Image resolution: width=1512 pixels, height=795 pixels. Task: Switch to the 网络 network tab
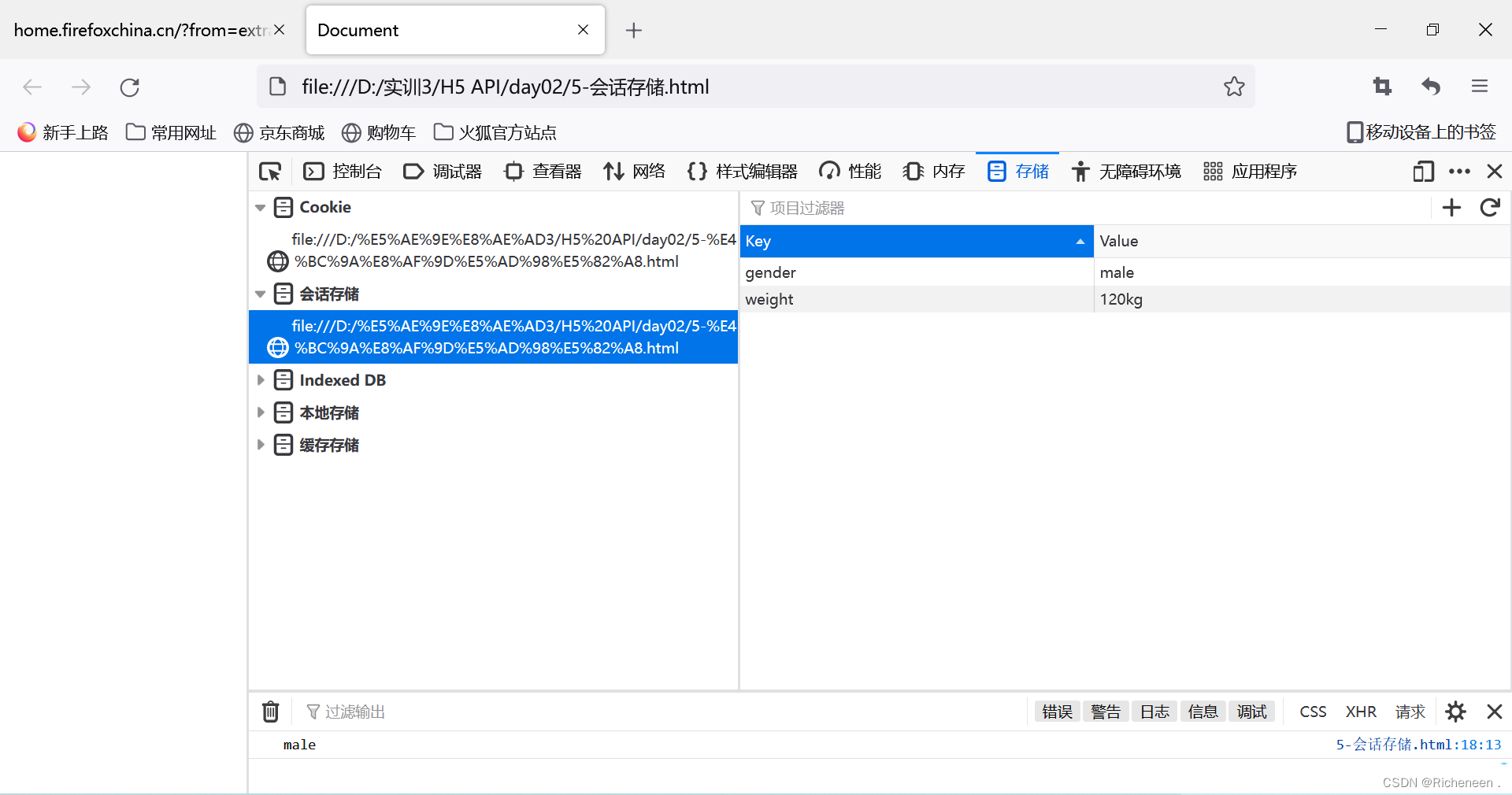(x=635, y=172)
